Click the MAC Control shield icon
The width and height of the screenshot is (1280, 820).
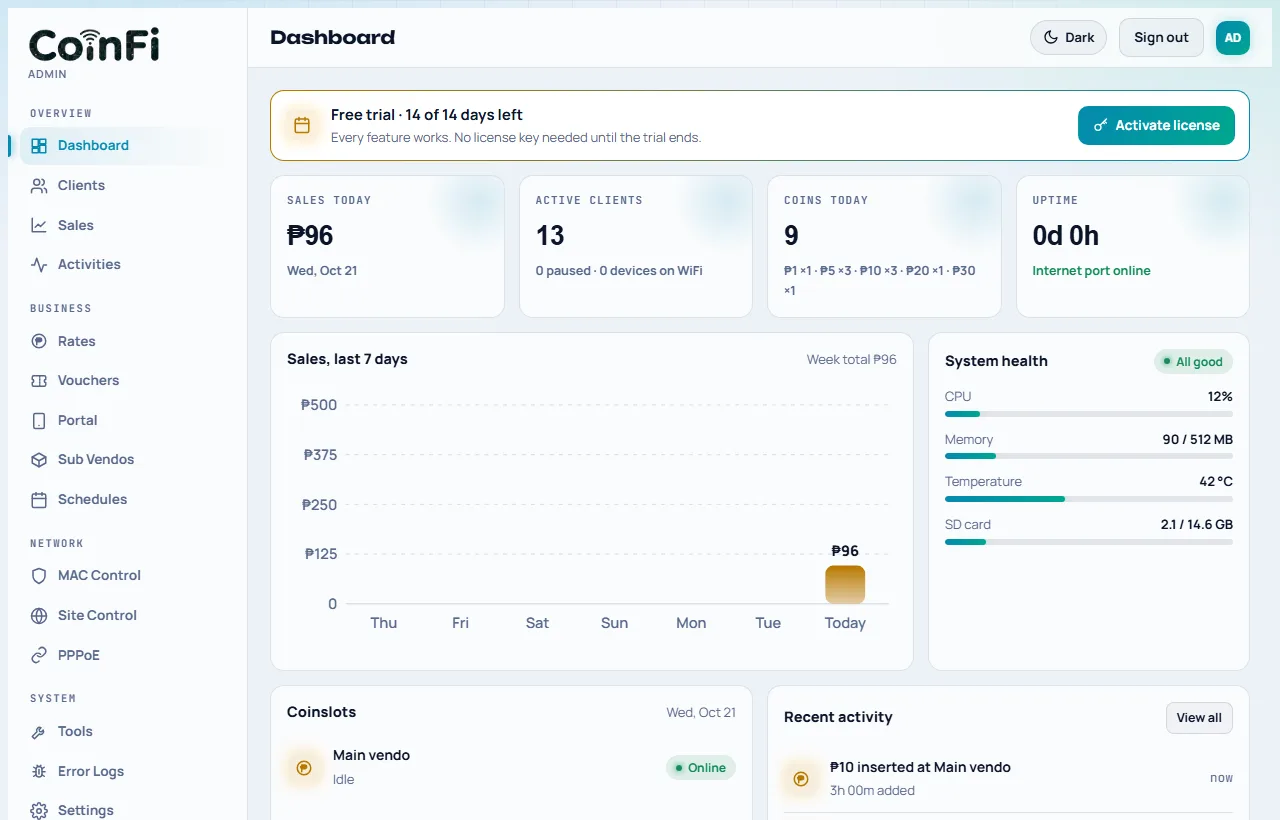pos(39,576)
